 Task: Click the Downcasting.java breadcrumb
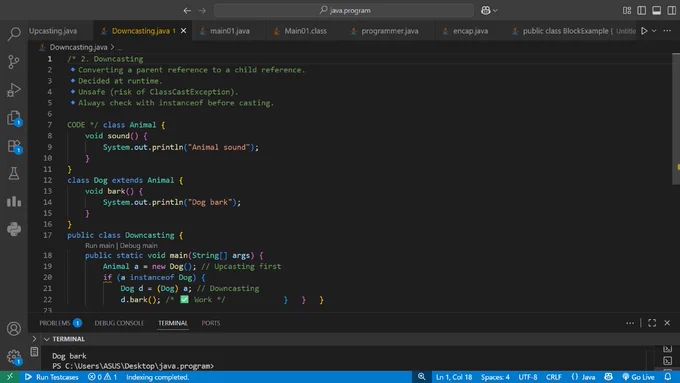click(78, 47)
